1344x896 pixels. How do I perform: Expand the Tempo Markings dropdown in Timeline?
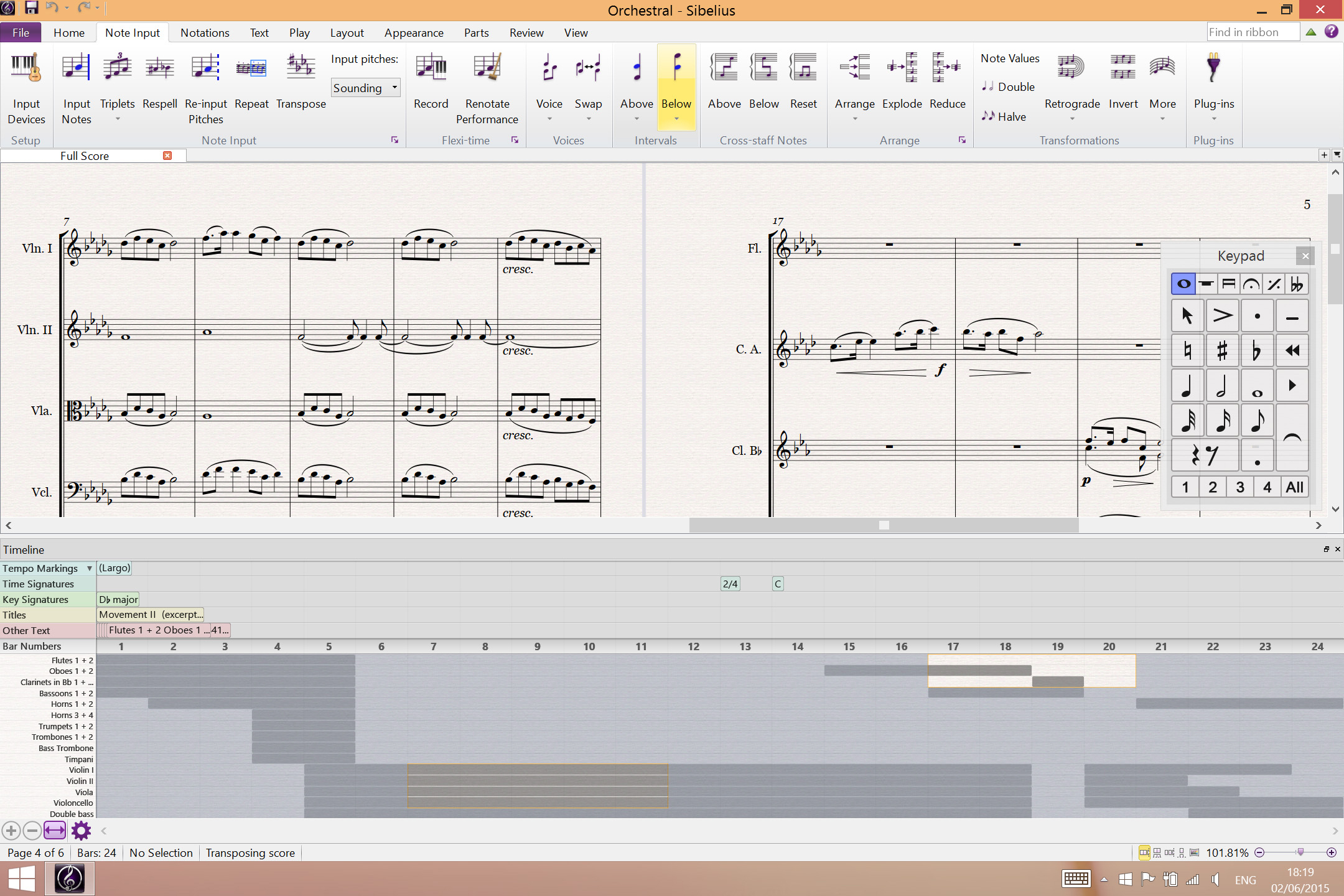tap(89, 568)
